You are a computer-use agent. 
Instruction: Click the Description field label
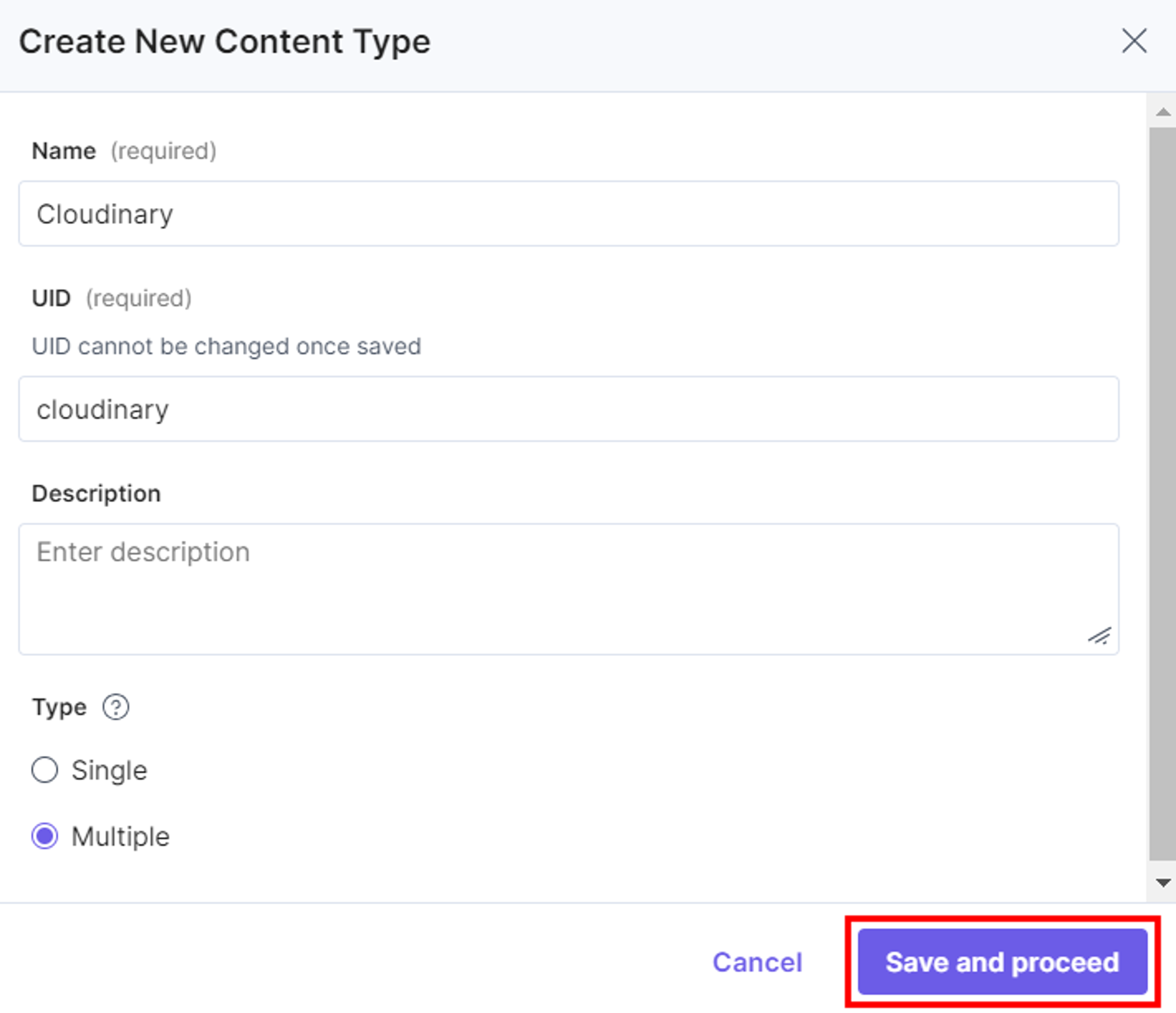pos(96,494)
